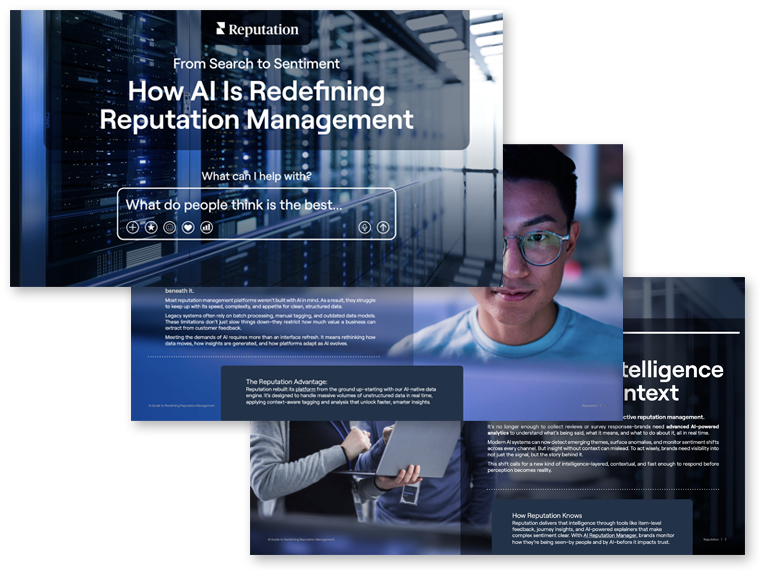The image size is (768, 578).
Task: Click the 'It's no longer enough to collect' paragraph
Action: (603, 430)
